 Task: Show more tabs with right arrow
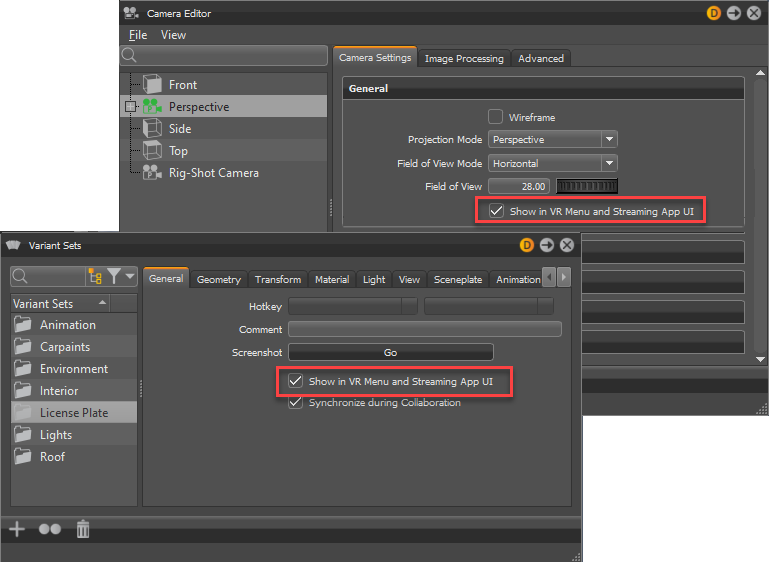(x=564, y=278)
